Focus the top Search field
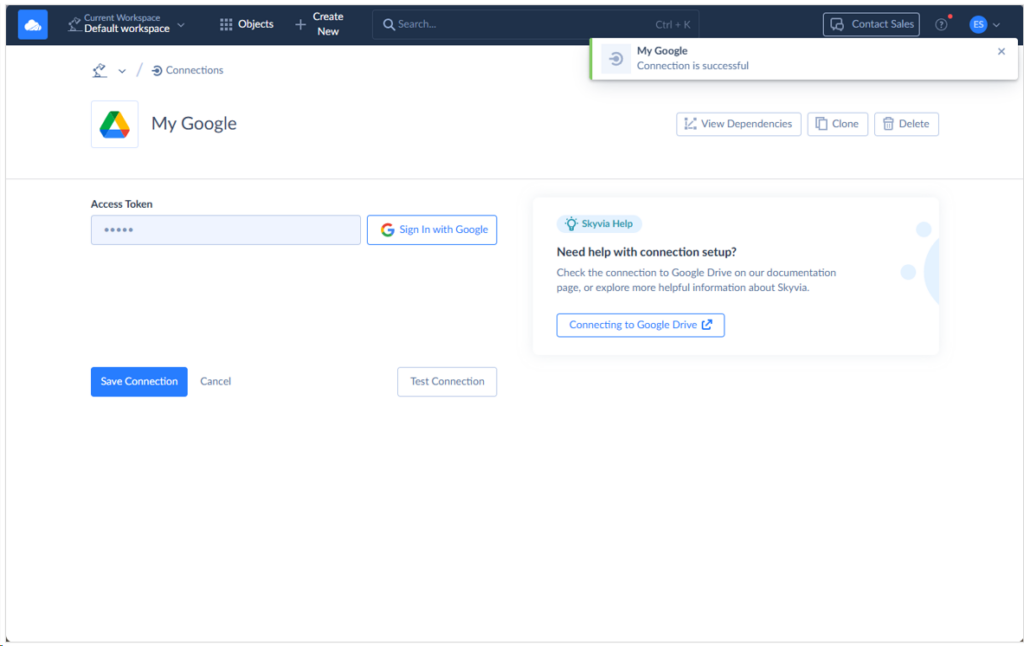 click(536, 24)
